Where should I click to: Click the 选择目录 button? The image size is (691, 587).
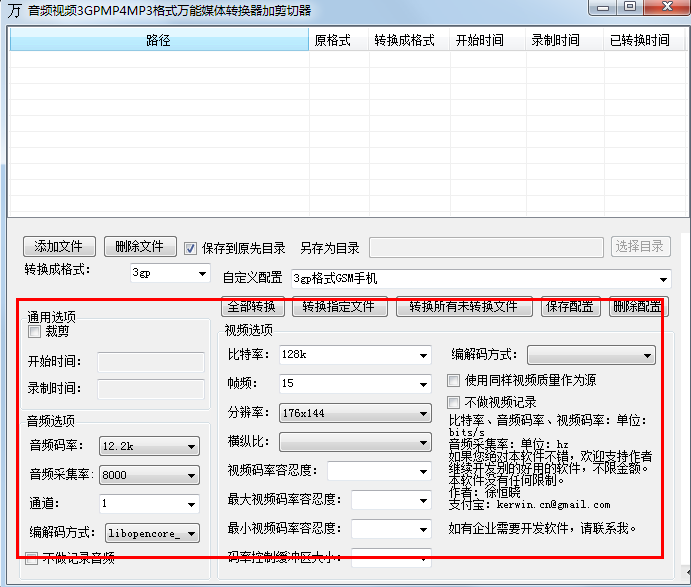641,246
